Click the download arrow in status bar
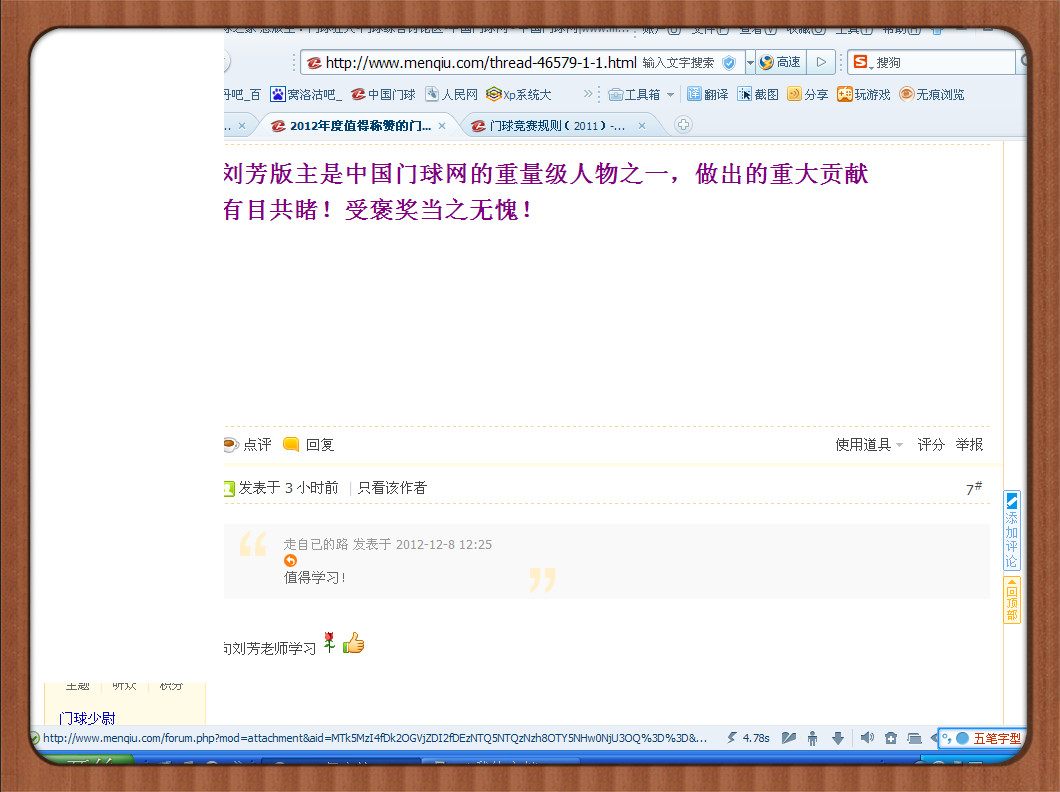This screenshot has height=792, width=1060. (x=838, y=738)
